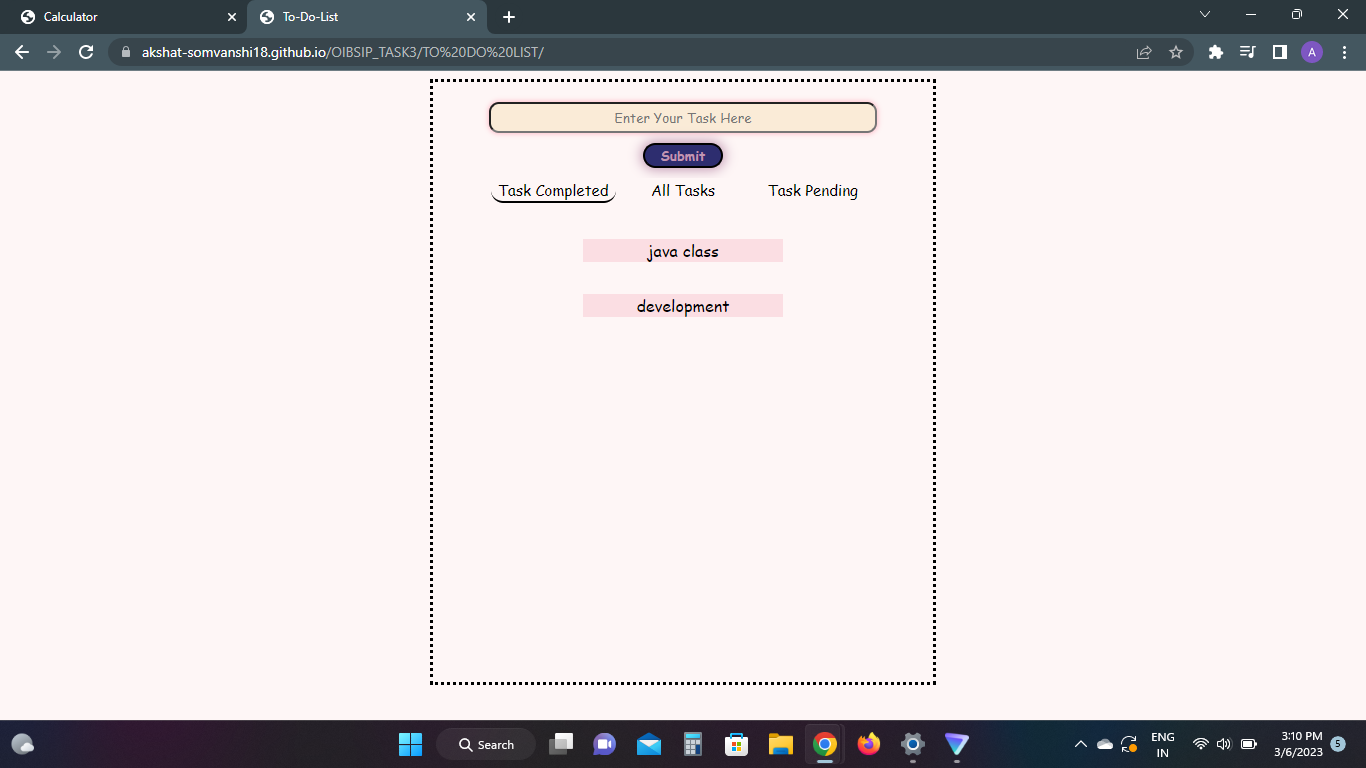Open the side panel icon in Chrome
Viewport: 1366px width, 768px height.
point(1280,52)
